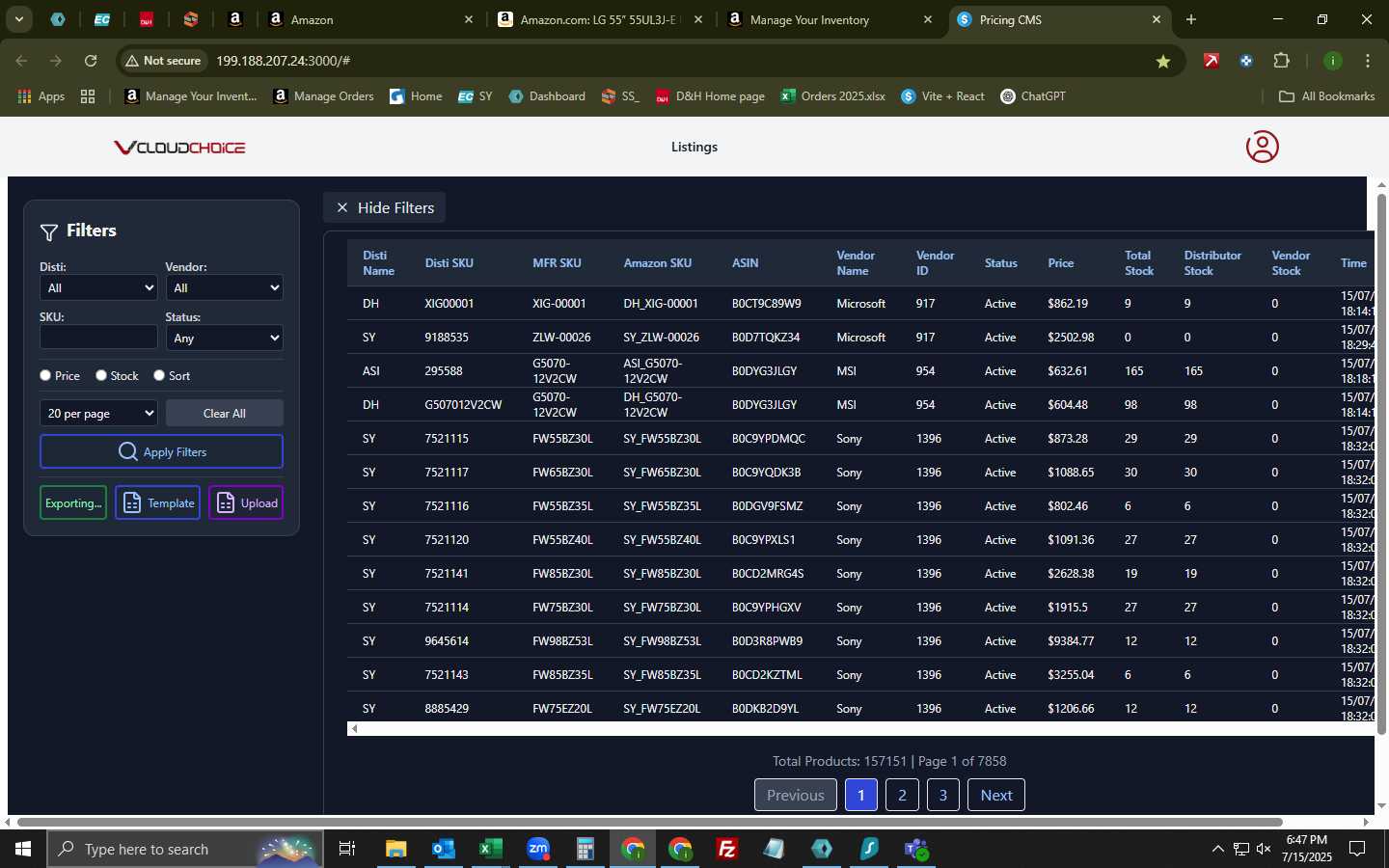Click the Amazon SKU column header
Screen dimensions: 1389x868
tap(658, 262)
